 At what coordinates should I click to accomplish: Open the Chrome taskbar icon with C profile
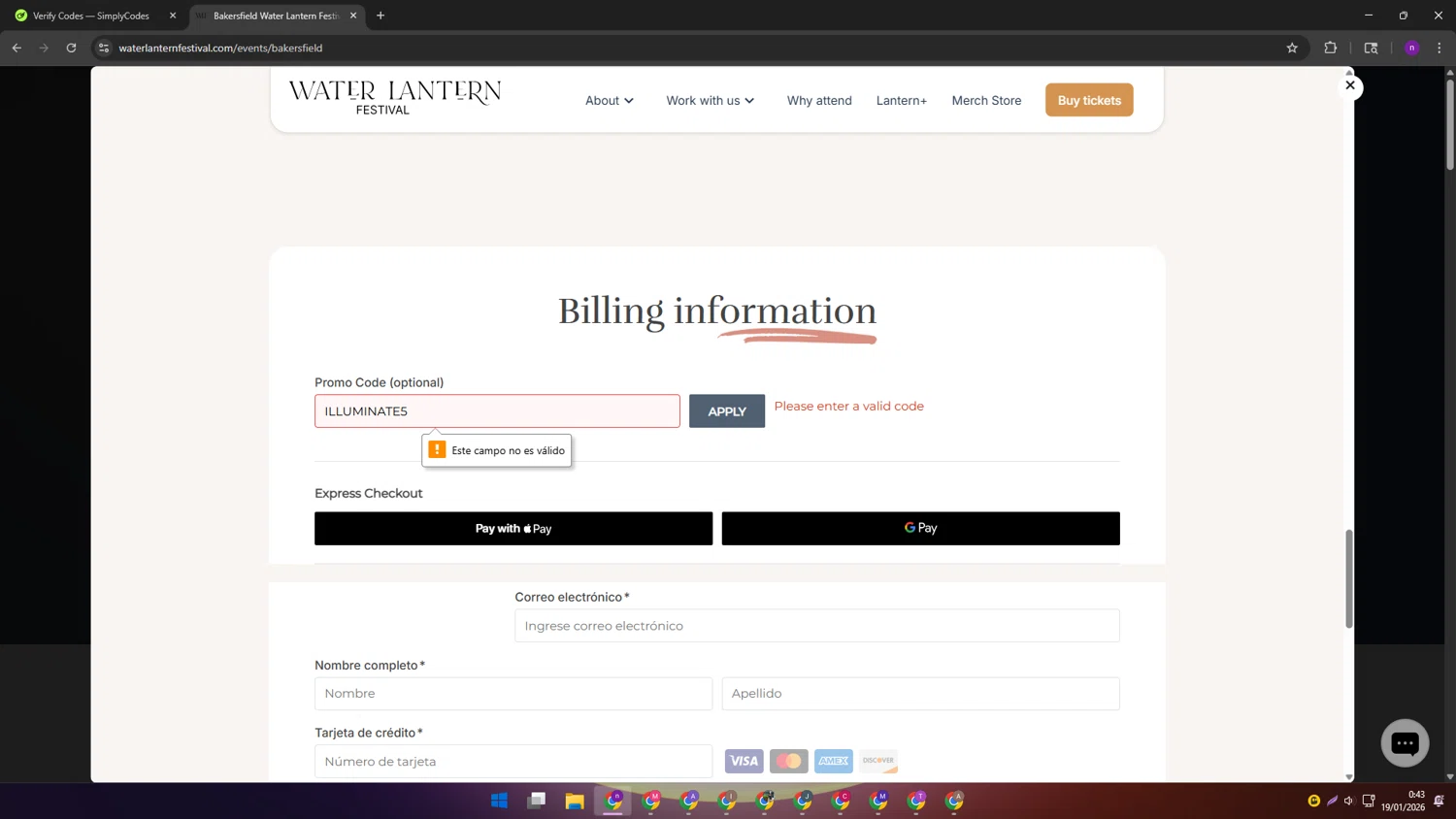point(841,801)
